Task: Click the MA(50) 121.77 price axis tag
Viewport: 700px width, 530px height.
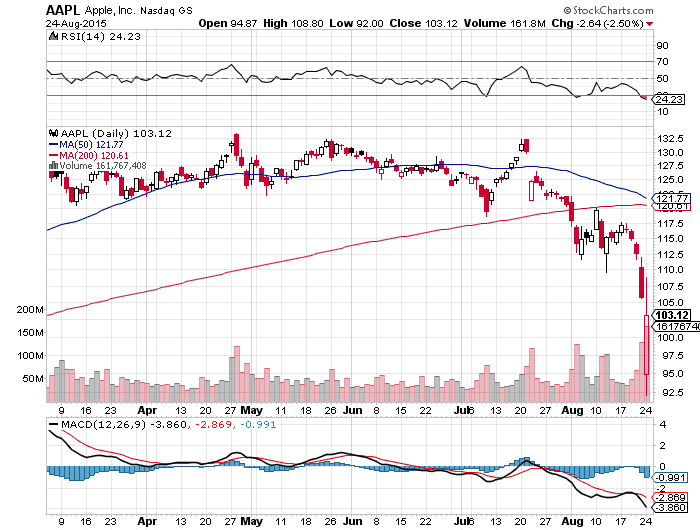Action: 668,199
